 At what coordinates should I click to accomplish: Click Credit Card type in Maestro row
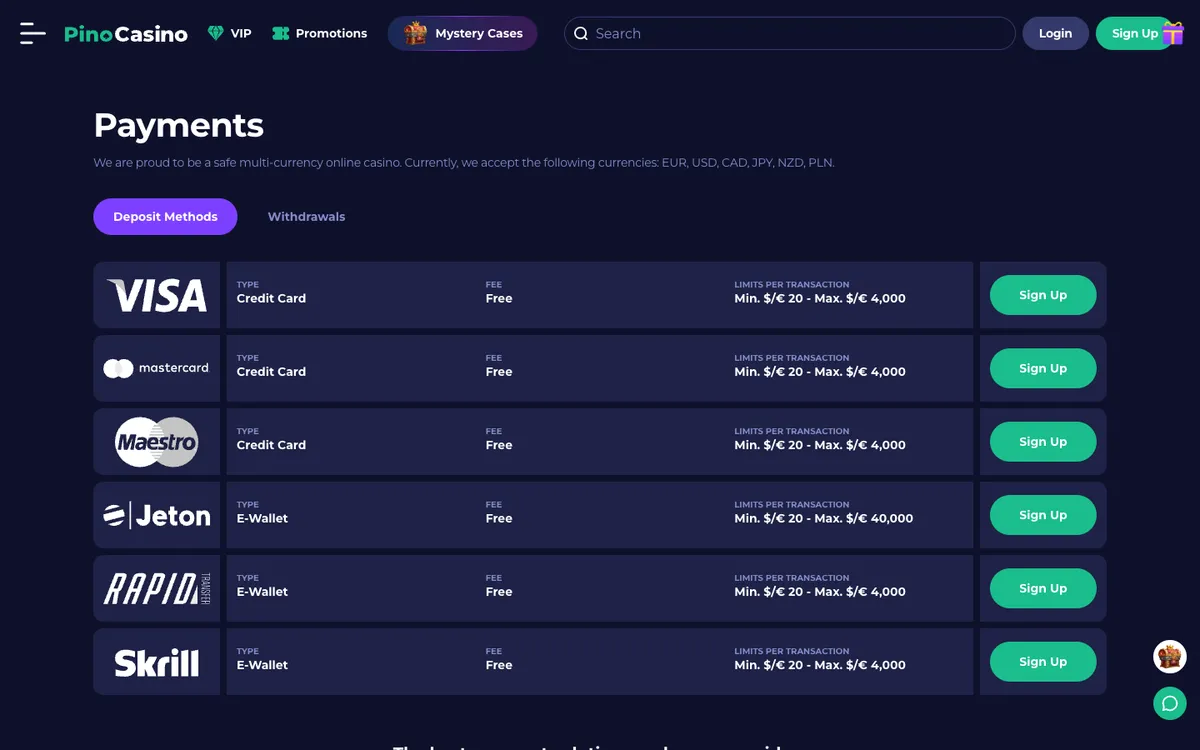pyautogui.click(x=271, y=445)
